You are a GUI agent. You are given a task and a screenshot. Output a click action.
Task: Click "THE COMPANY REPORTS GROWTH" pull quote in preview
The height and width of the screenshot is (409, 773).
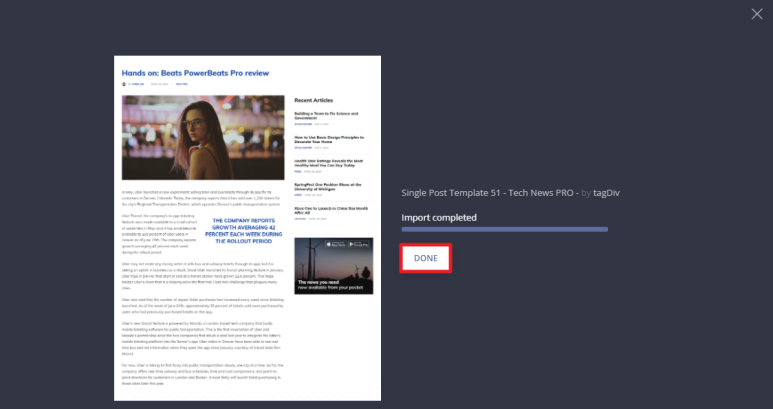click(244, 231)
